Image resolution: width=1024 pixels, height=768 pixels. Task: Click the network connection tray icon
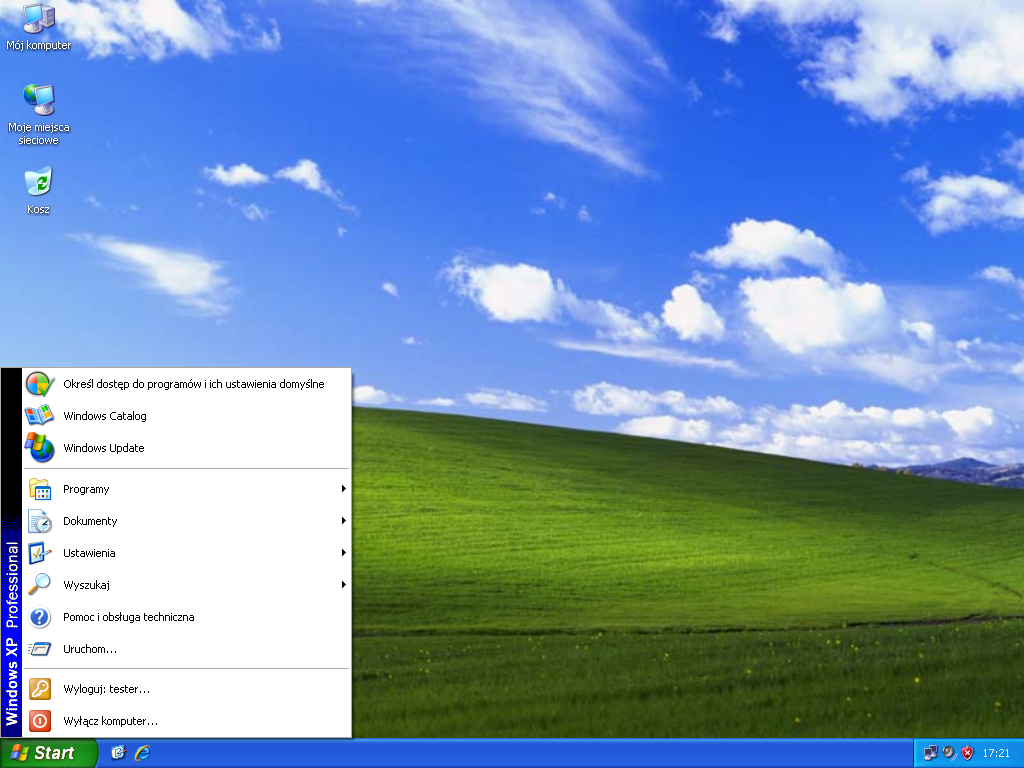pyautogui.click(x=931, y=753)
